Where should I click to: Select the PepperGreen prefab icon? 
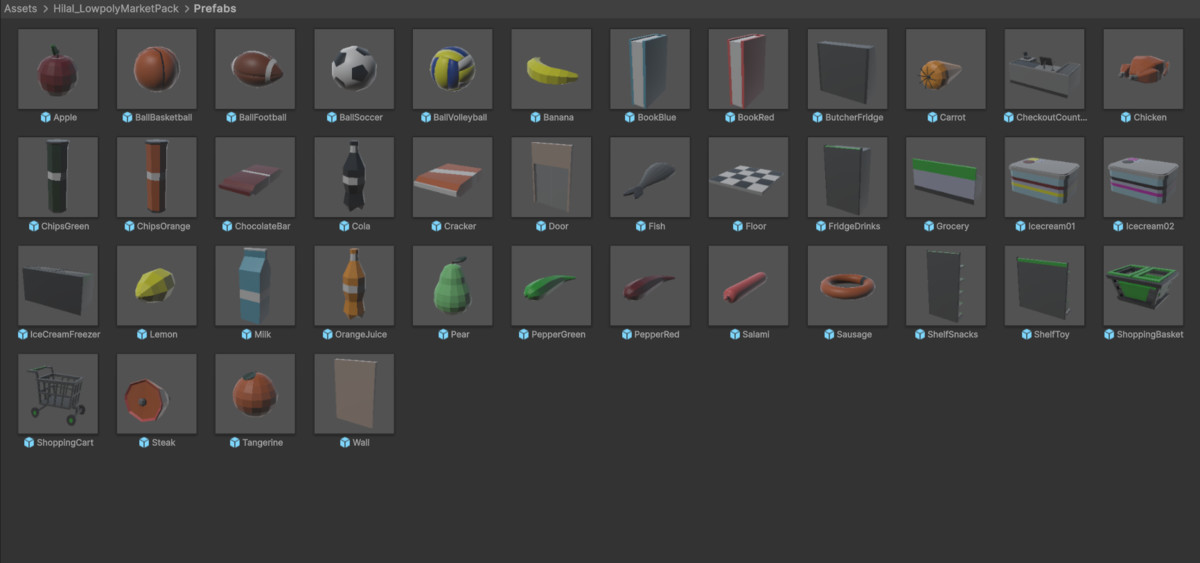(x=552, y=286)
